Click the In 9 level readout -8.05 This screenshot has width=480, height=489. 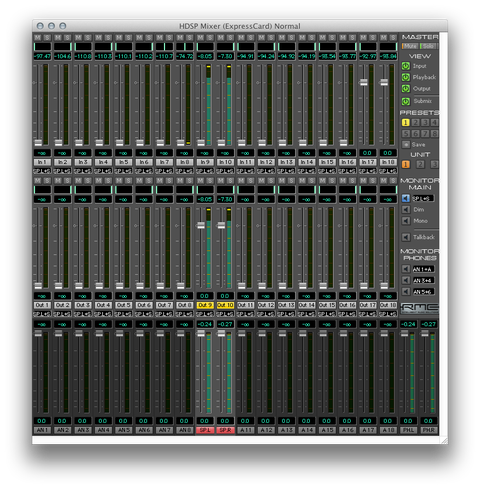click(205, 56)
